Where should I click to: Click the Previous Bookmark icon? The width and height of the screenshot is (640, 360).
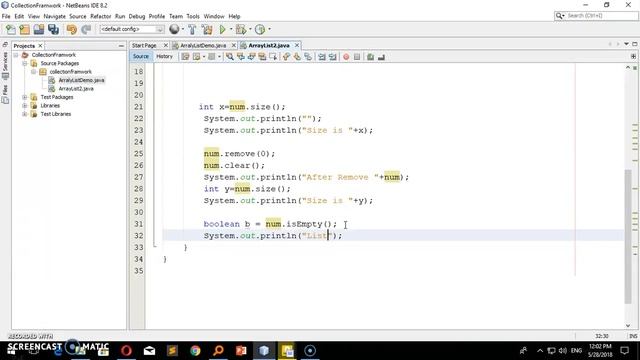point(286,57)
